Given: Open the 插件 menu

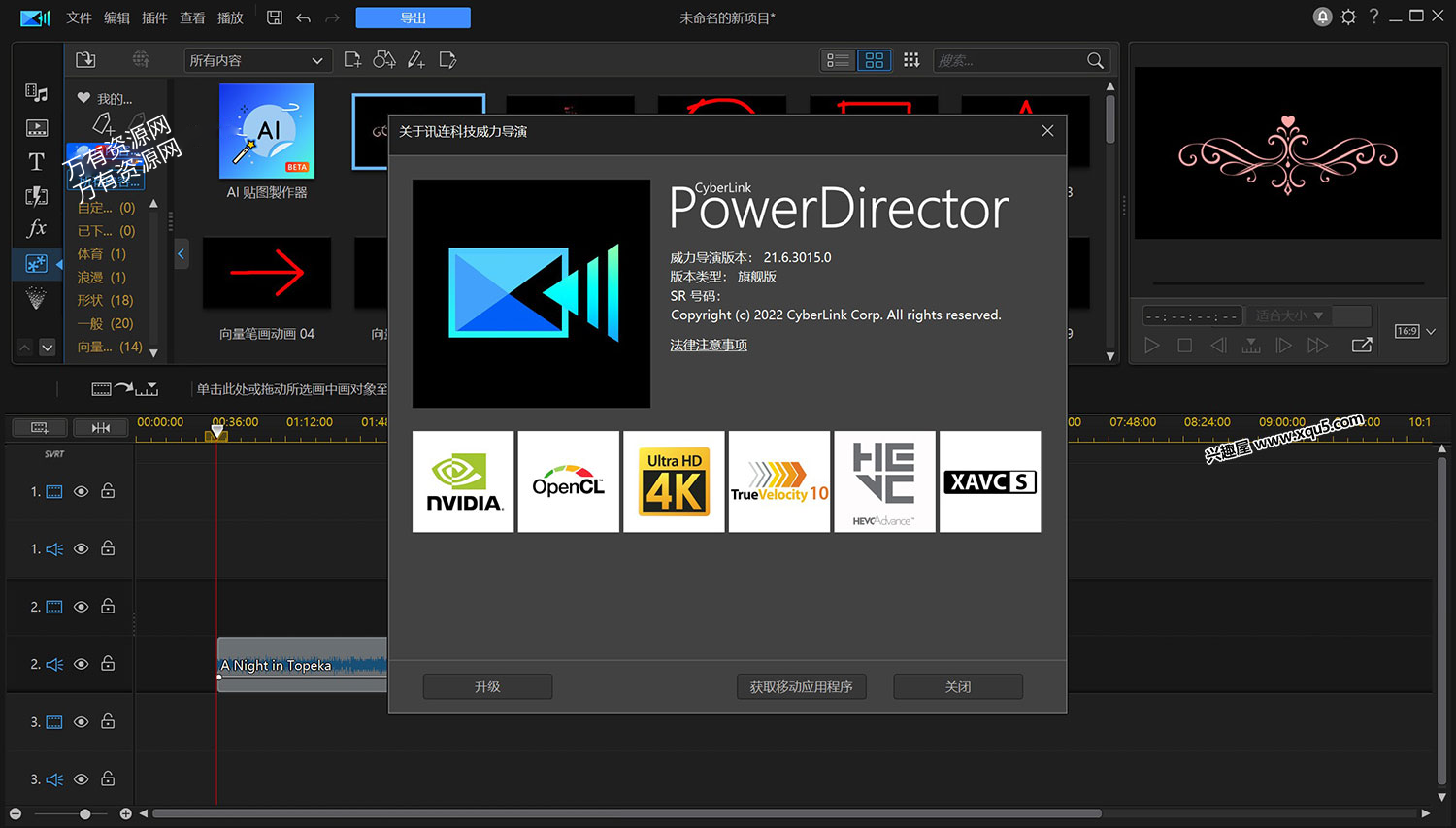Looking at the screenshot, I should pos(154,17).
